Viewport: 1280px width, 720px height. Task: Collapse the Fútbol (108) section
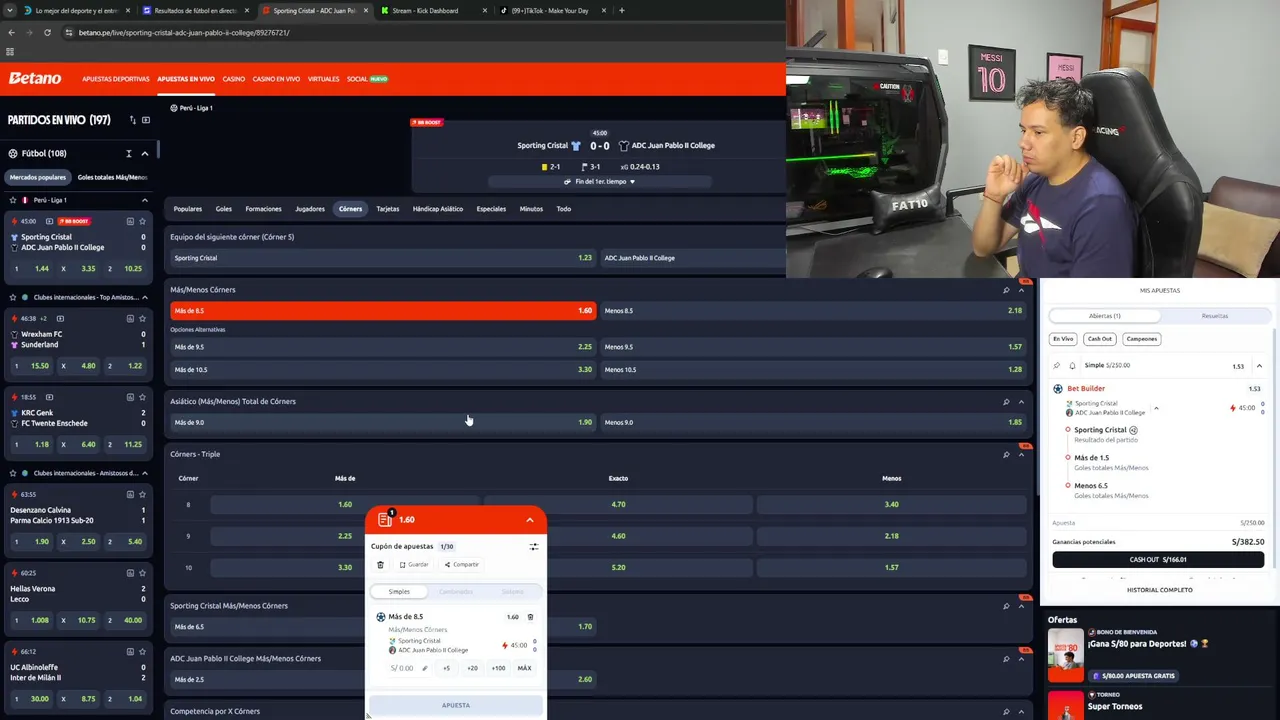point(145,153)
